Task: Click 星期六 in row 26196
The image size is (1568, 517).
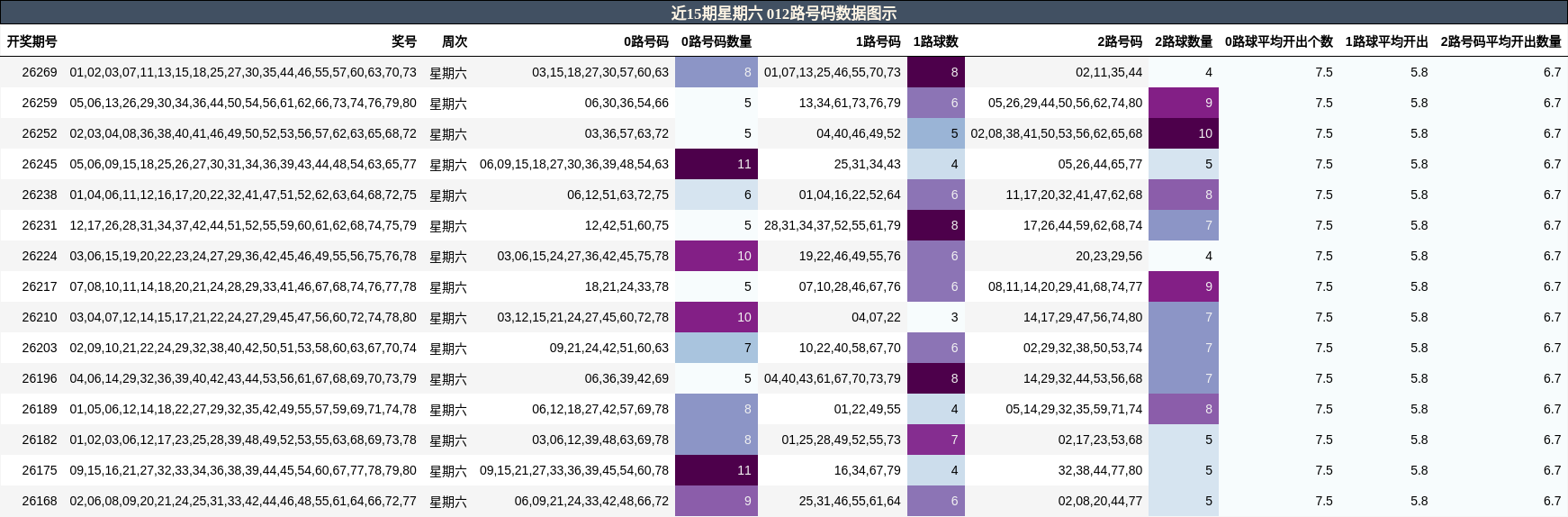Action: pyautogui.click(x=448, y=379)
